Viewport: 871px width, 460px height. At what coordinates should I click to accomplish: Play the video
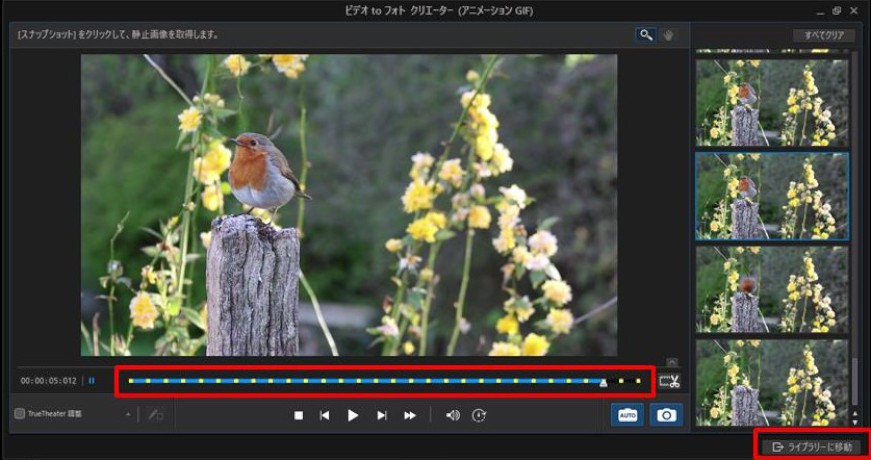353,416
